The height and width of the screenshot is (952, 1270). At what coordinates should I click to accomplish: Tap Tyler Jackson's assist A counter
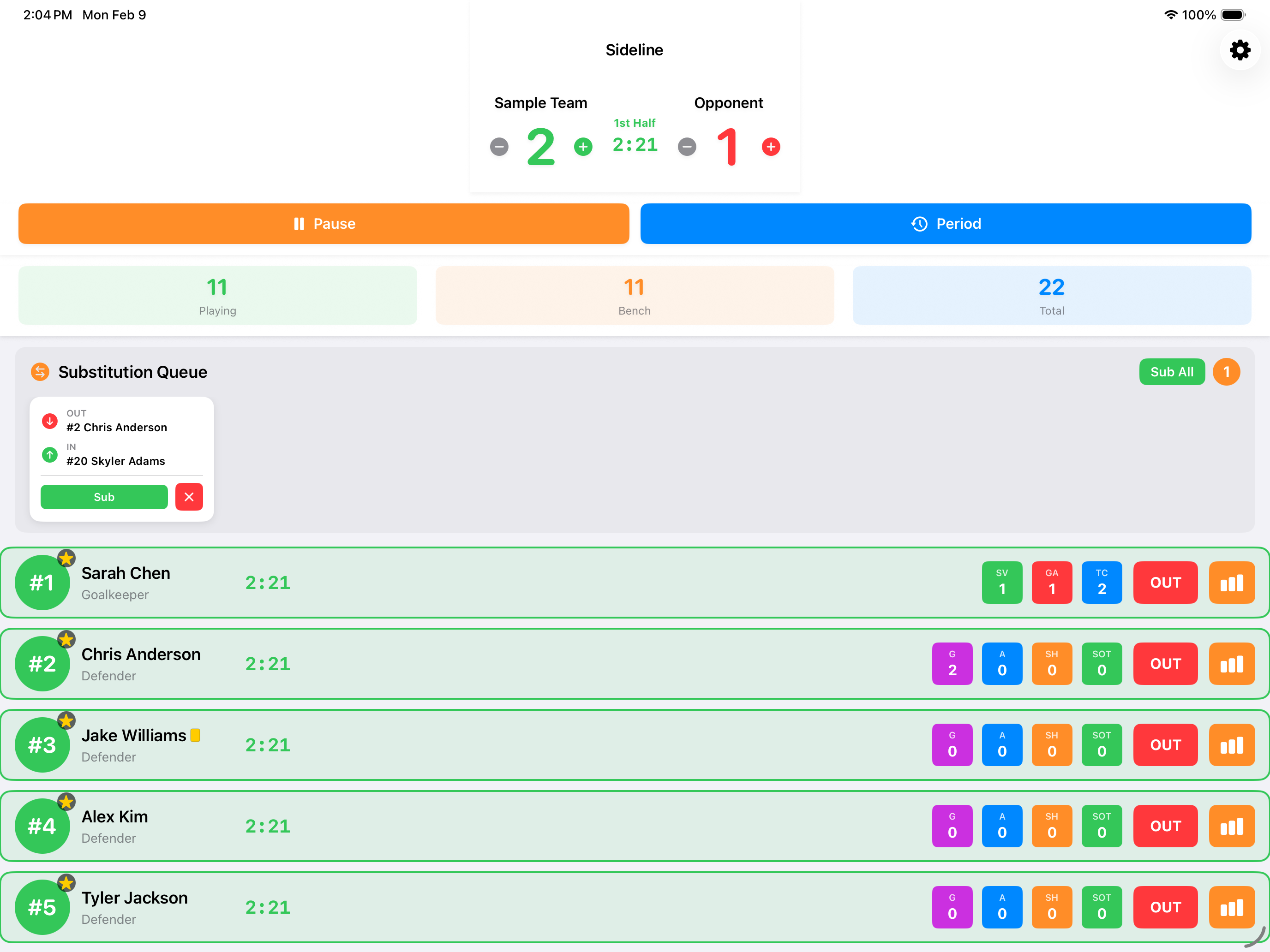(1002, 907)
